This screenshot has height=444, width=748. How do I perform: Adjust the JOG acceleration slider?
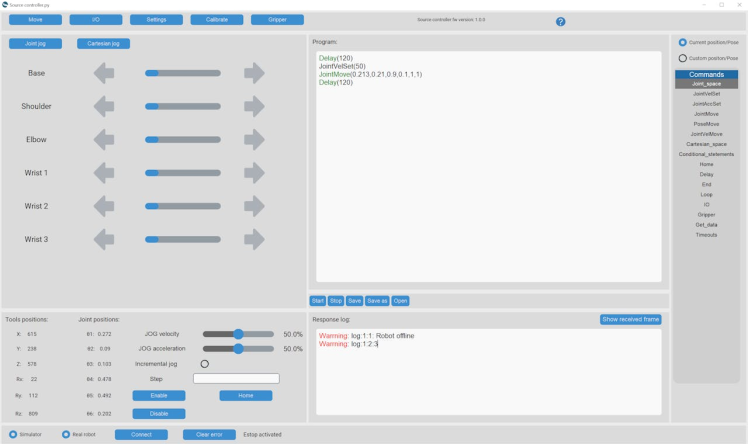[238, 349]
